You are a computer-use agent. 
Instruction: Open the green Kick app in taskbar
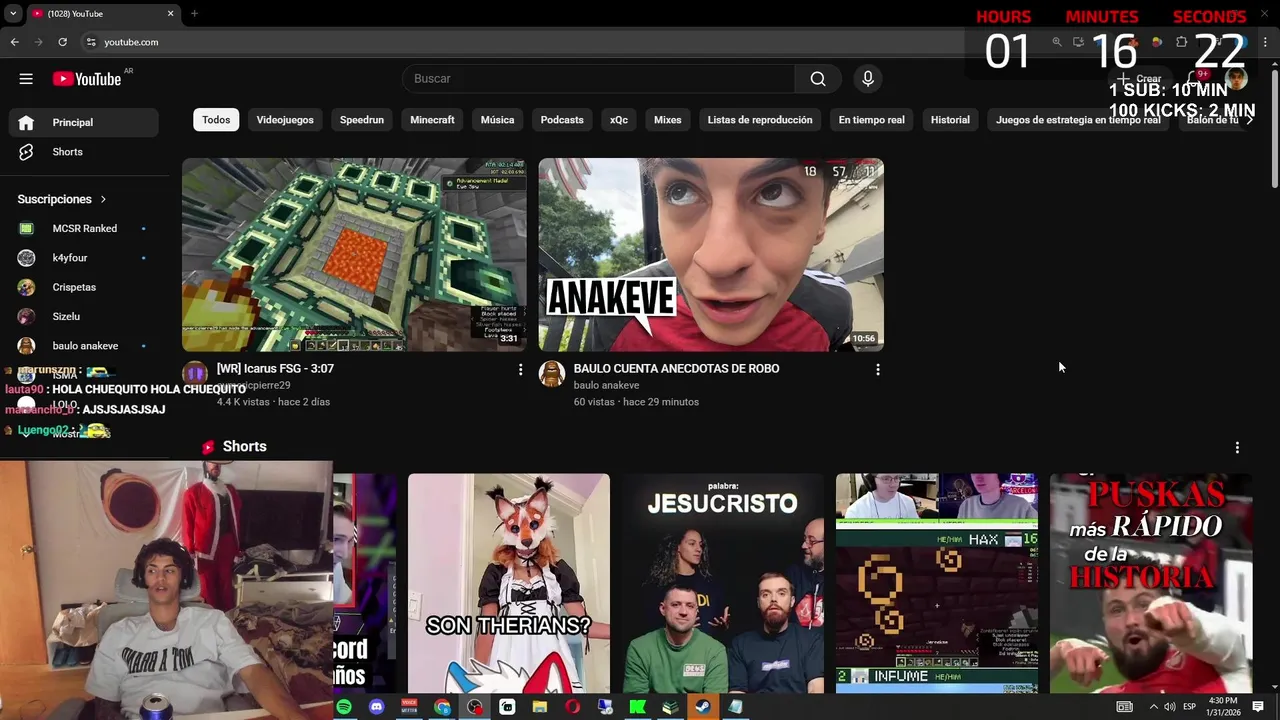pos(637,707)
